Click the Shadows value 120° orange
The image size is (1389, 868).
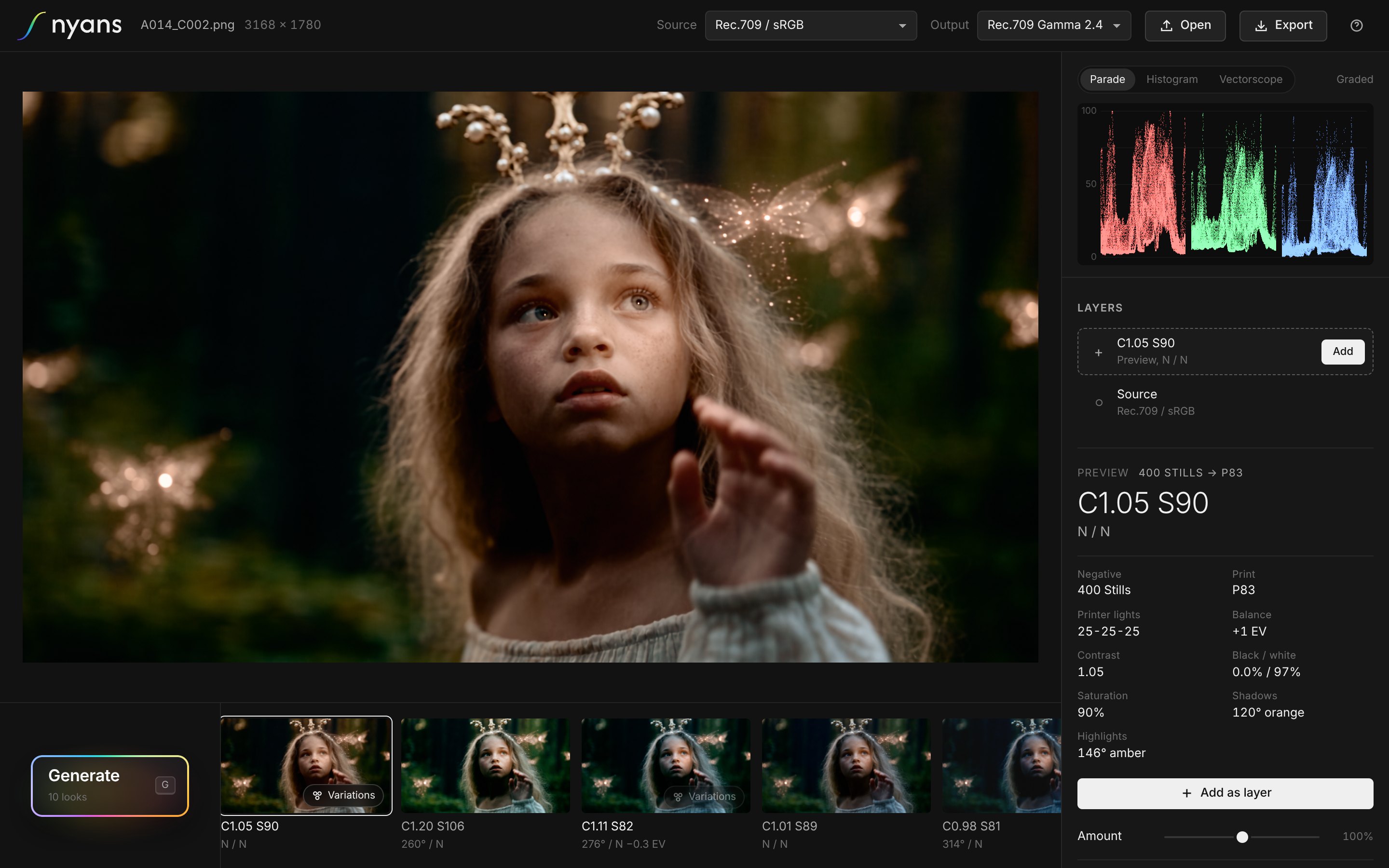1268,712
